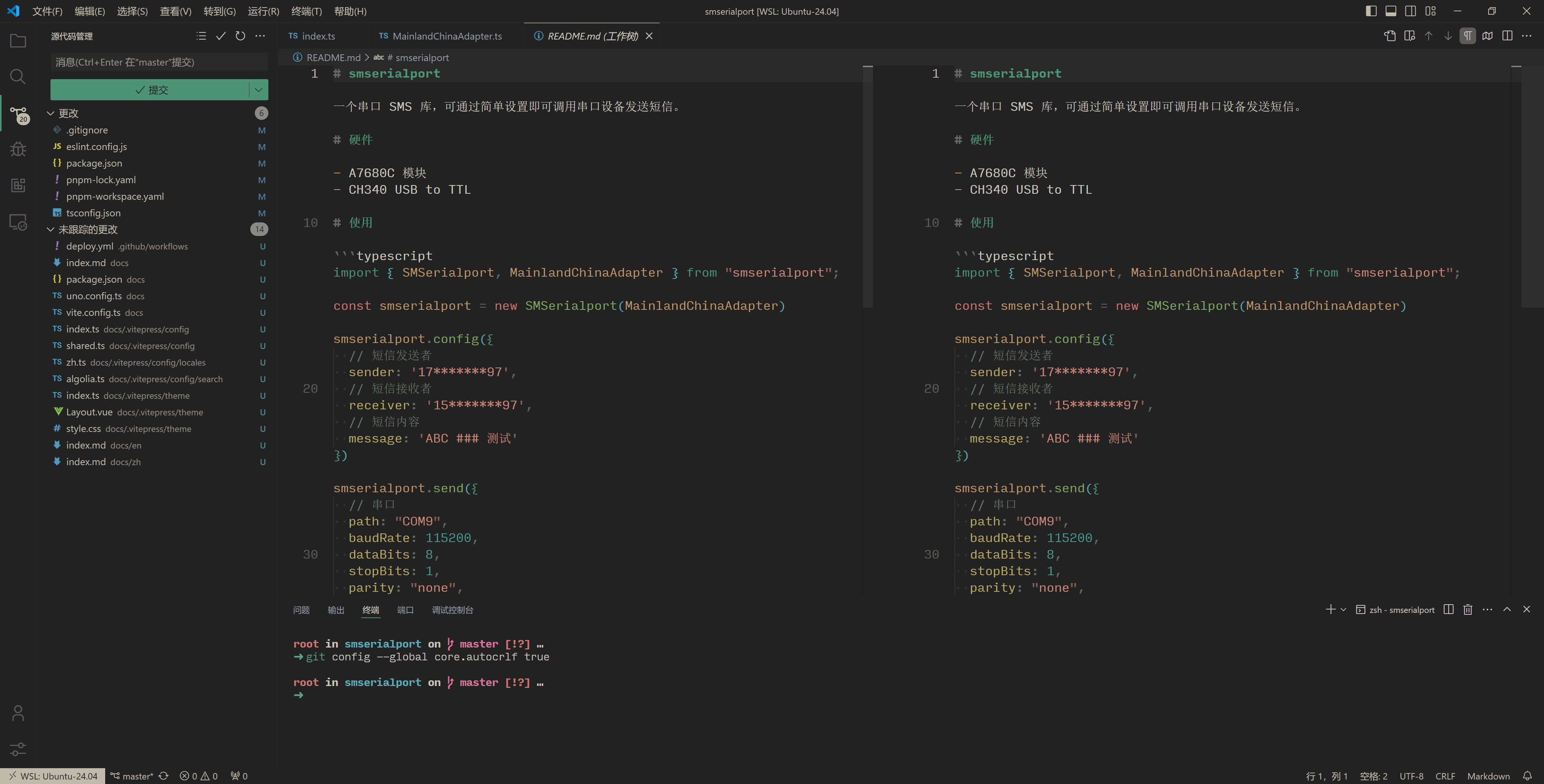Image resolution: width=1544 pixels, height=784 pixels.
Task: Open the 终端(T) menu
Action: click(306, 11)
